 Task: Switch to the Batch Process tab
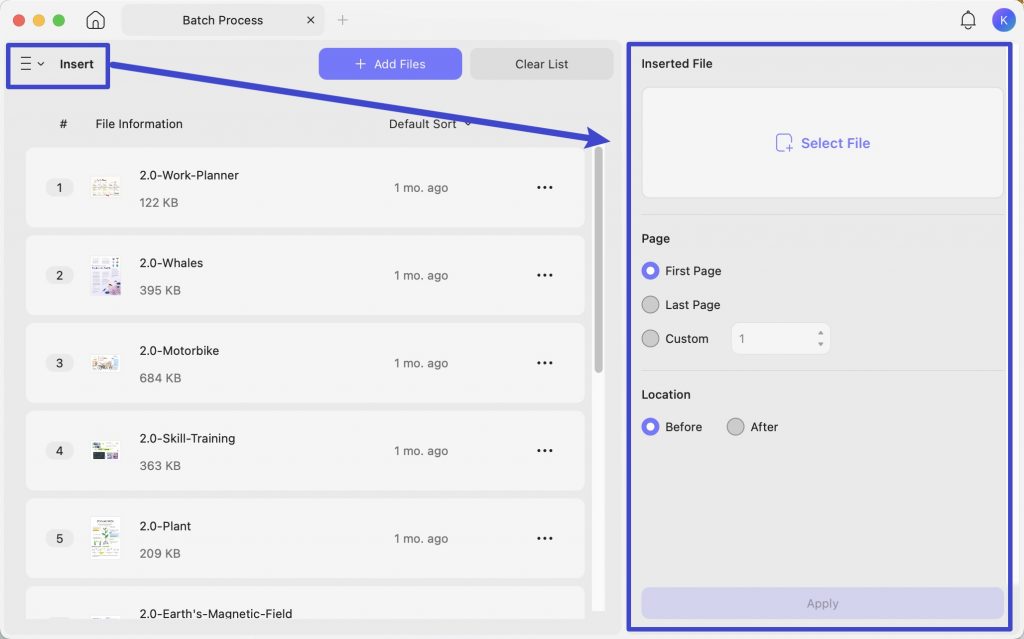click(x=222, y=20)
